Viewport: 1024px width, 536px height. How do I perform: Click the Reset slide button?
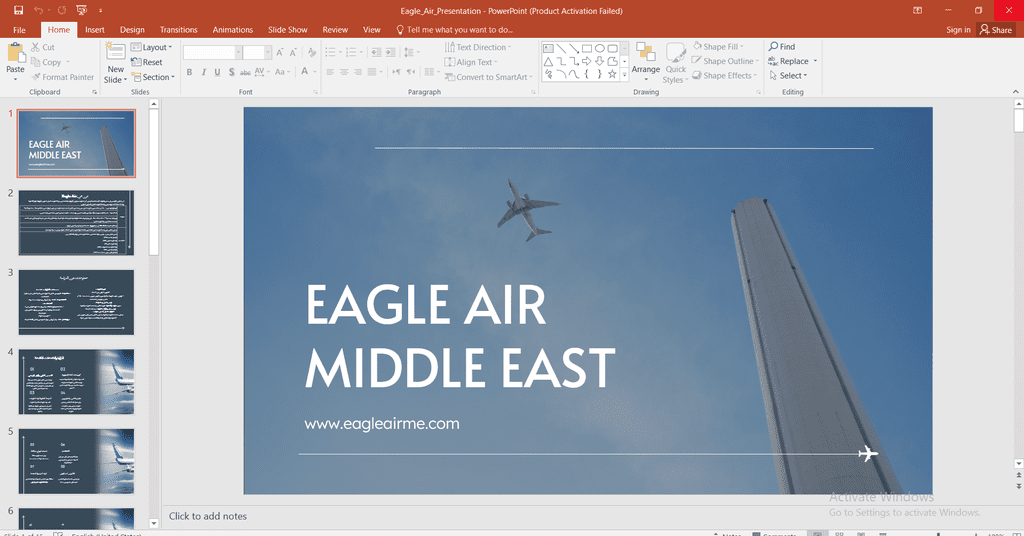147,62
